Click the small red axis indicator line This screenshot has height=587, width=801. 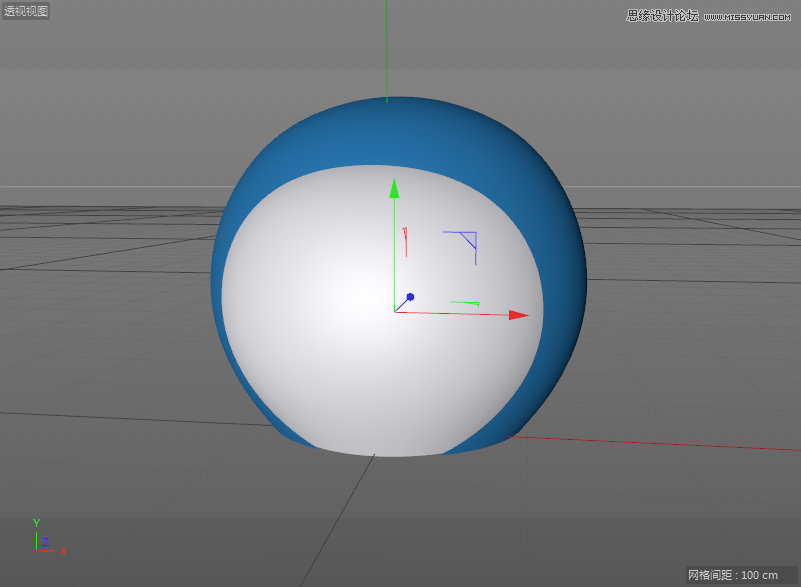coord(404,240)
